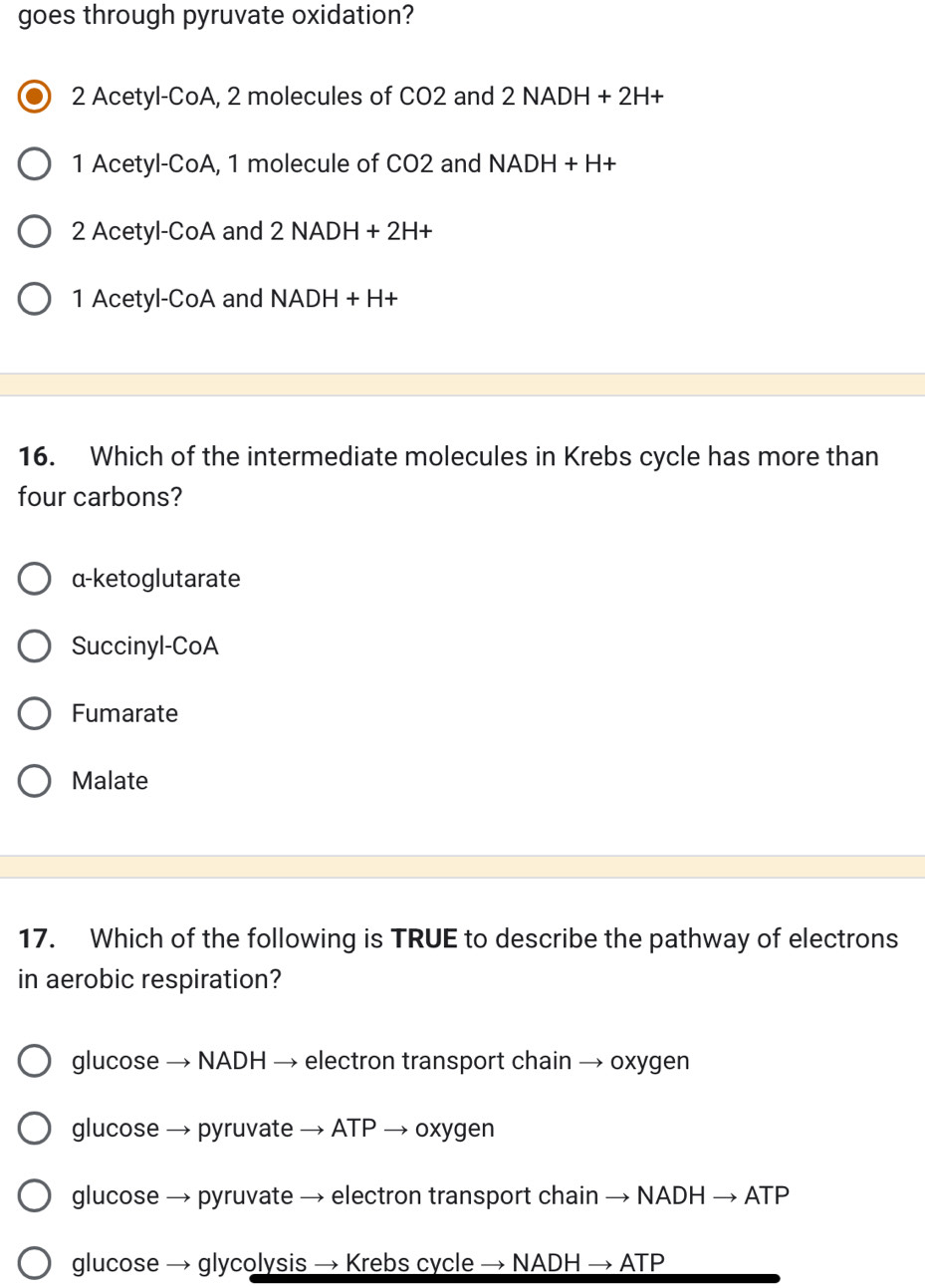Select α-ketoglutarate for question 16
This screenshot has width=925, height=1288.
tap(33, 578)
